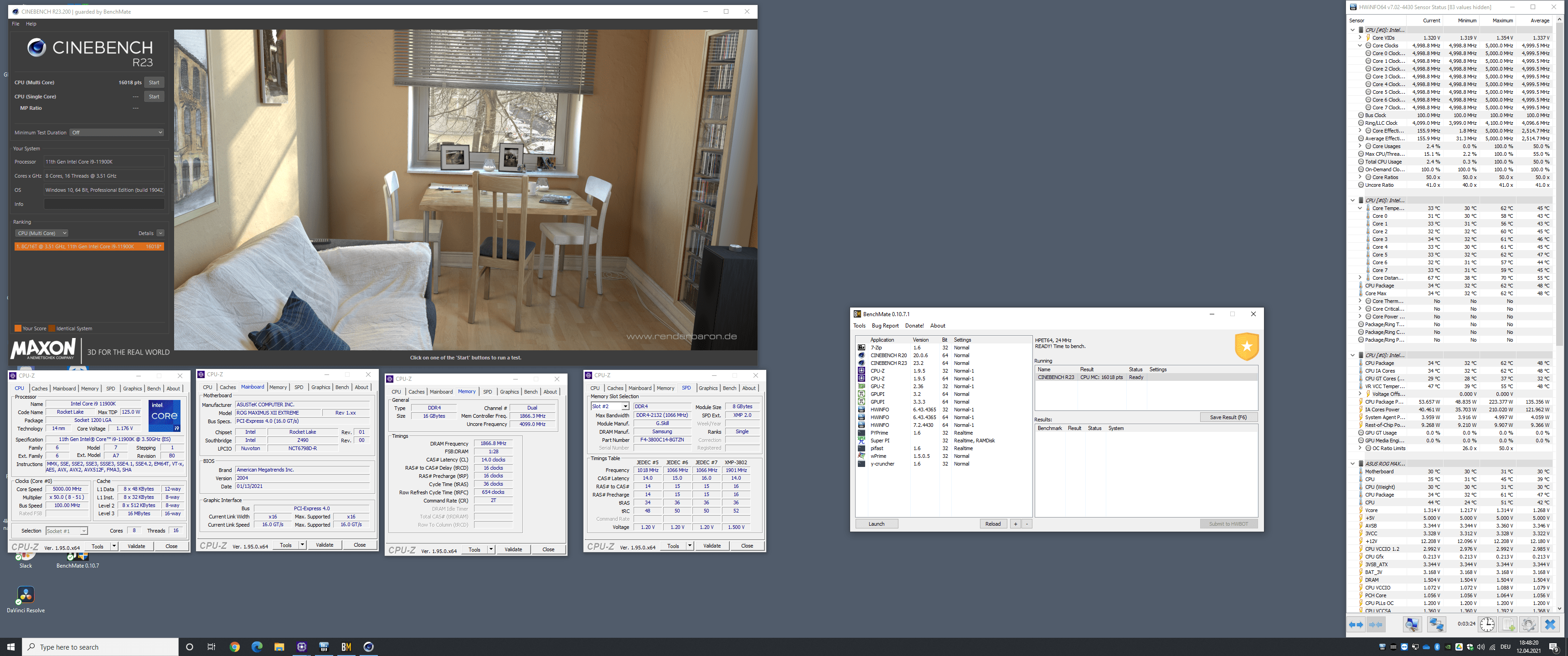Click Validate in CPU-Z SPD window

coord(712,546)
